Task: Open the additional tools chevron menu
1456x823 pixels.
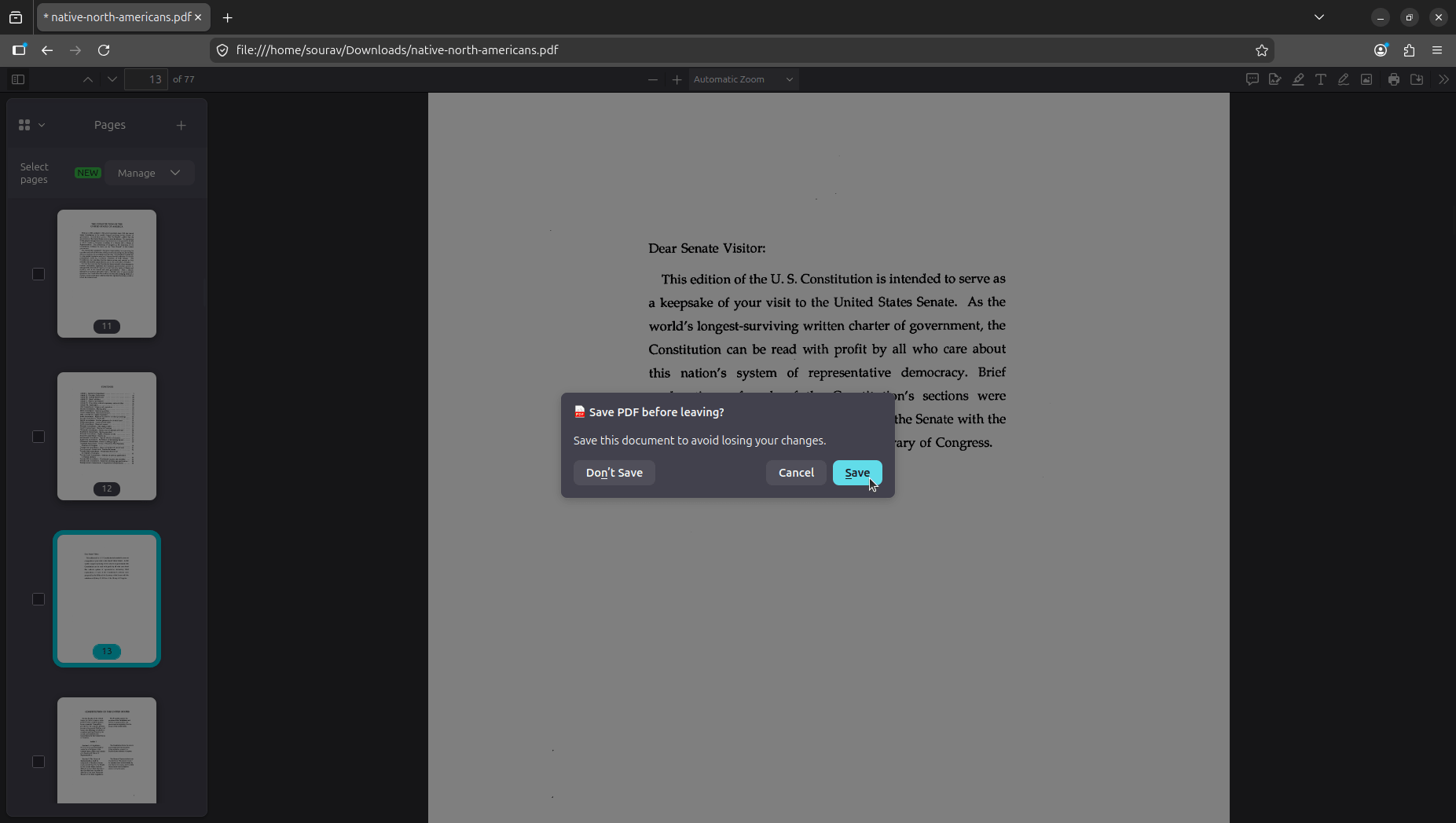Action: point(1443,79)
